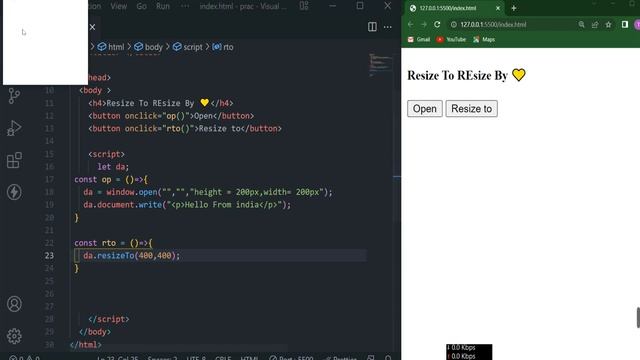This screenshot has width=640, height=360.
Task: Select body in breadcrumb path
Action: click(x=148, y=47)
